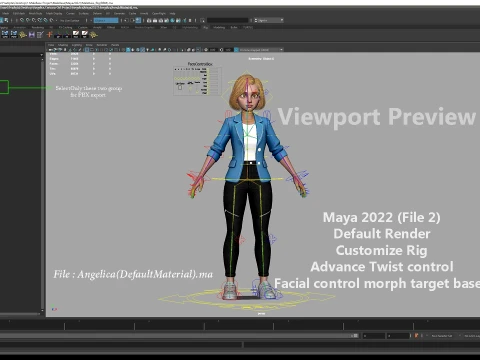Click the FaceControlBox panel in viewport

pos(198,81)
